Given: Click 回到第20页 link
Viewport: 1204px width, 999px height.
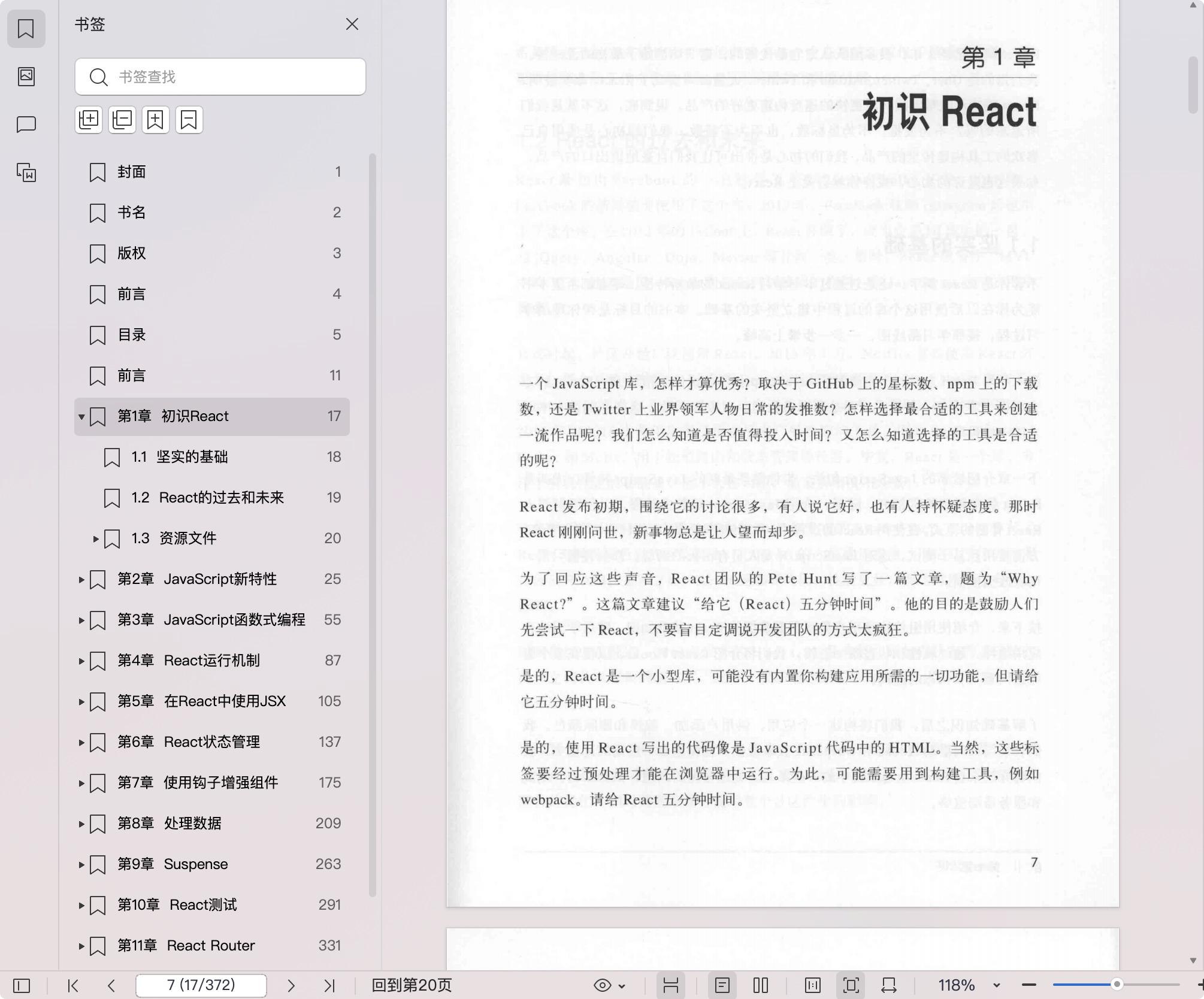Looking at the screenshot, I should coord(412,985).
